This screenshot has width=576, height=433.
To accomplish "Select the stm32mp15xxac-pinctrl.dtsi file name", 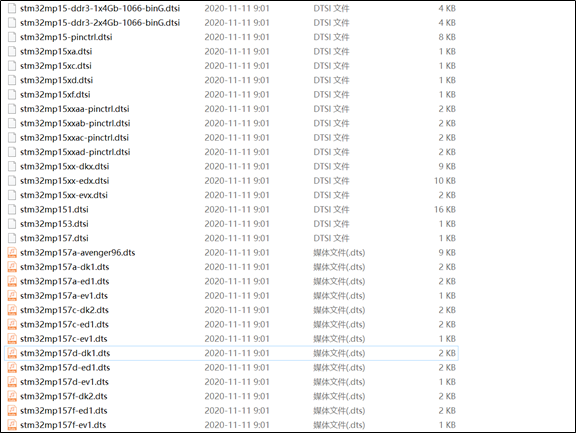I will (x=74, y=138).
